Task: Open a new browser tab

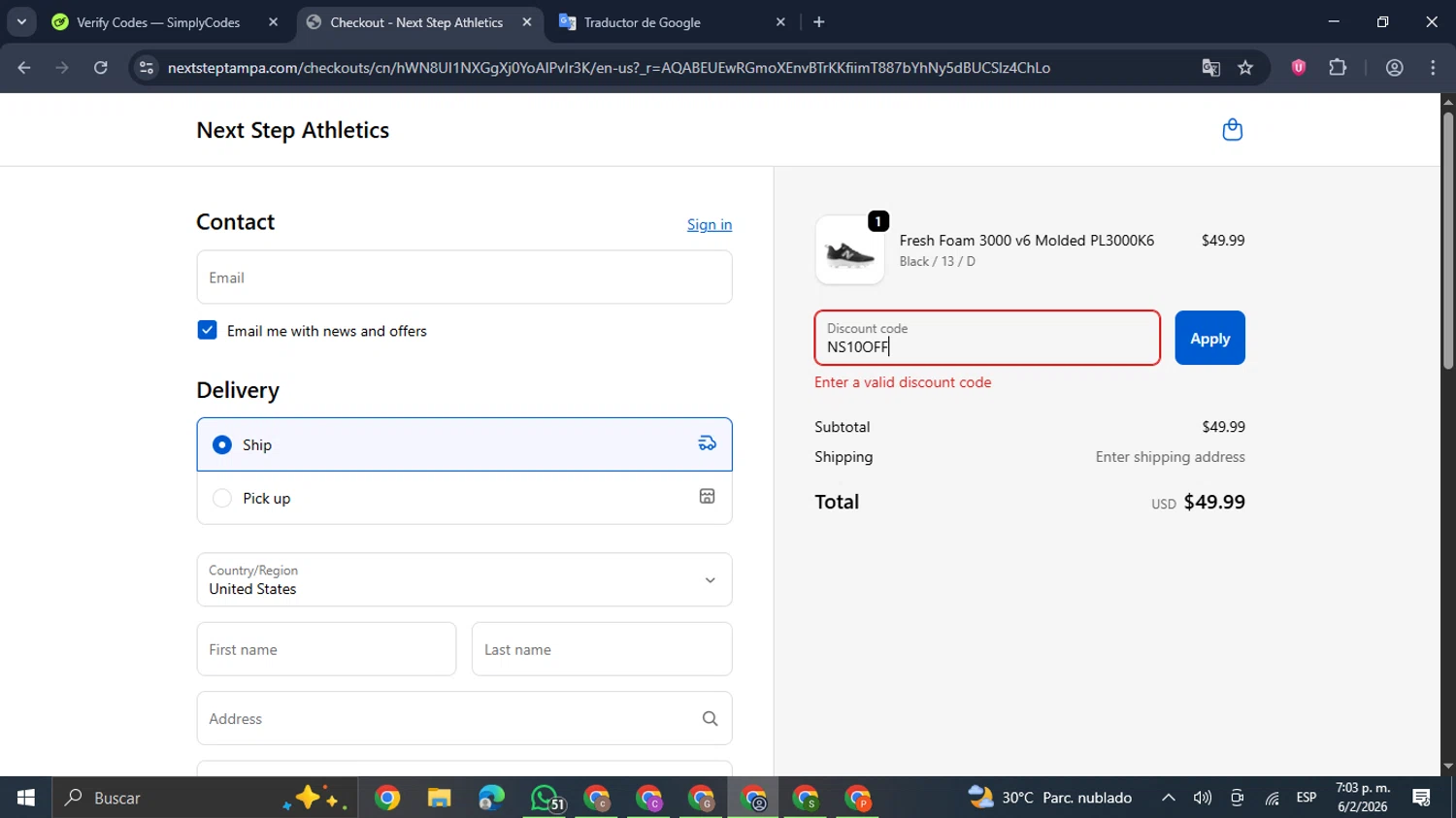Action: coord(819,22)
